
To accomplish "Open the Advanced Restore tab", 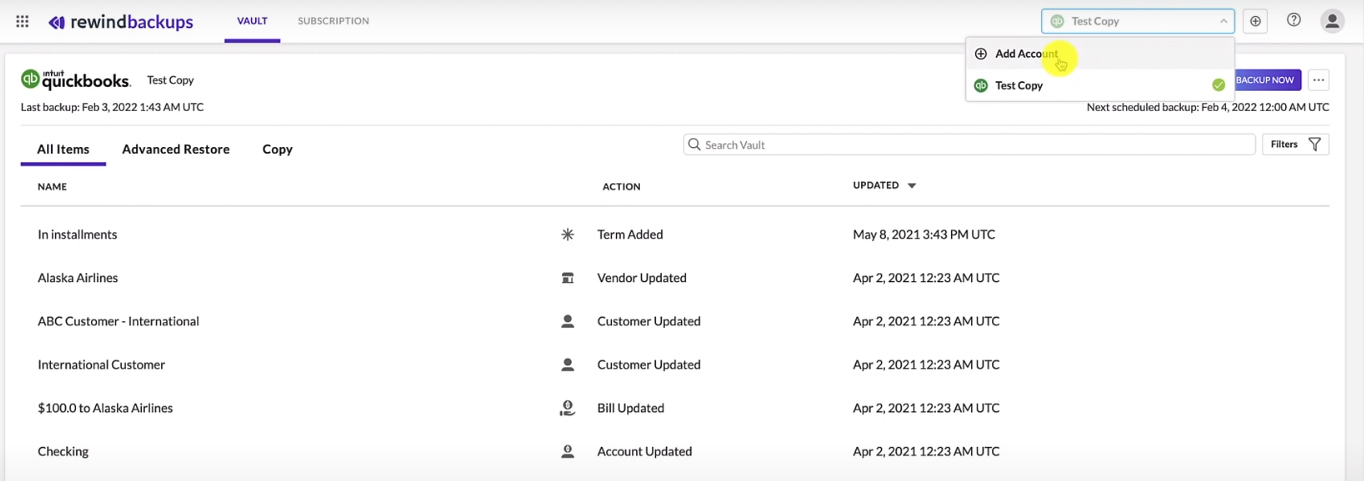I will point(176,149).
